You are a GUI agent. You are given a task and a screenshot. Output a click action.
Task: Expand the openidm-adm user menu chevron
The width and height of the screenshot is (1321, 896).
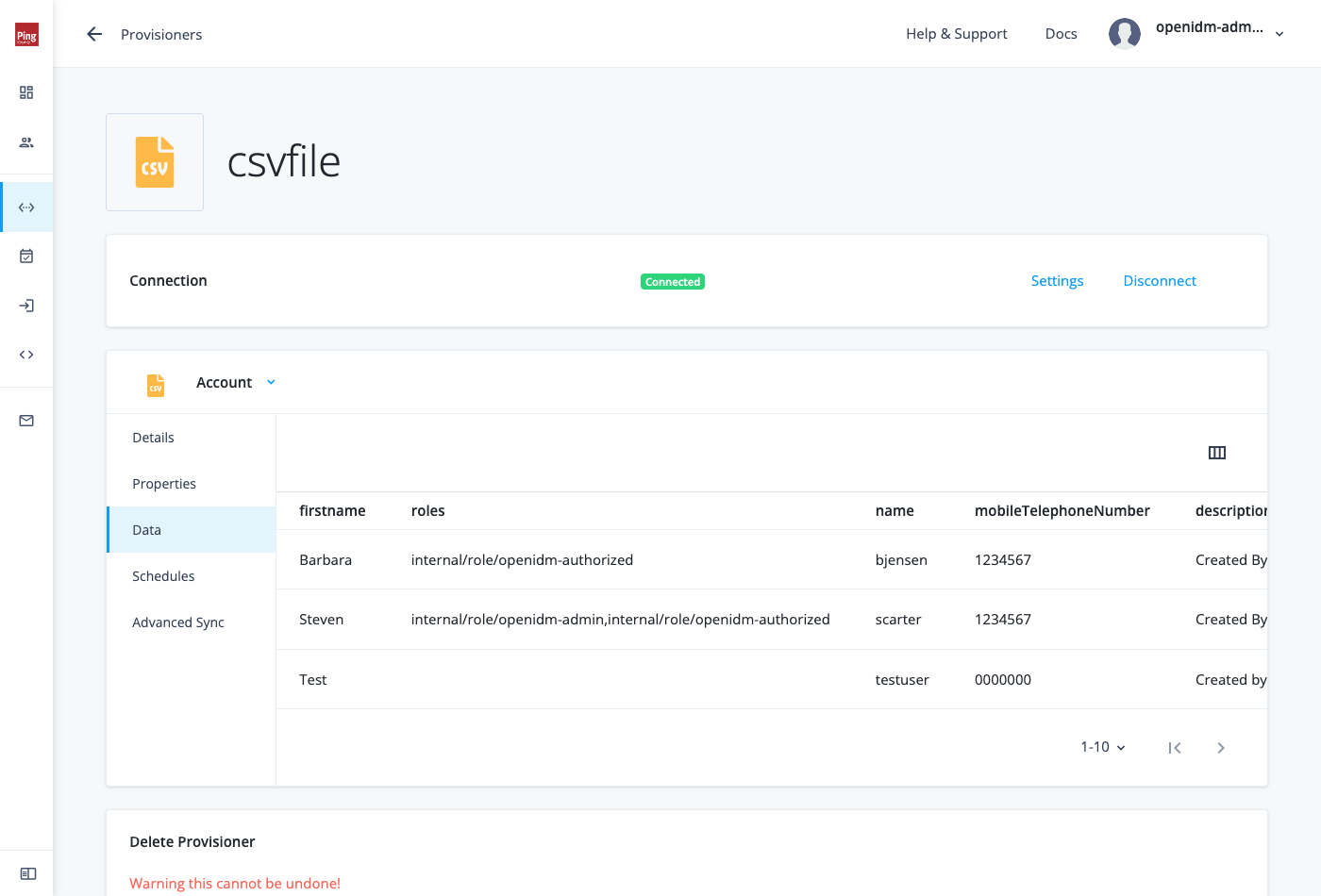point(1279,34)
